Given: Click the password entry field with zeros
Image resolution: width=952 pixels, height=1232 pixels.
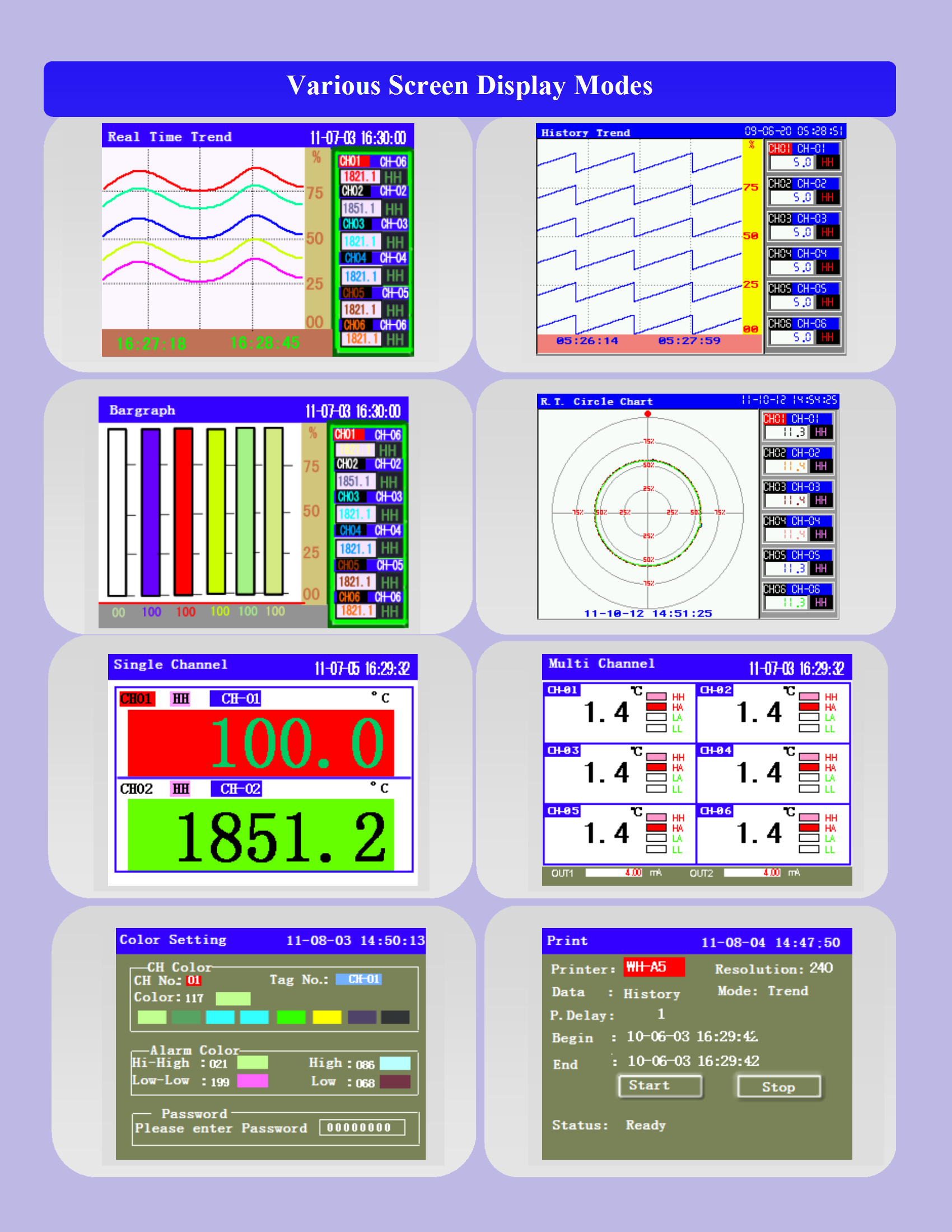Looking at the screenshot, I should [362, 1128].
